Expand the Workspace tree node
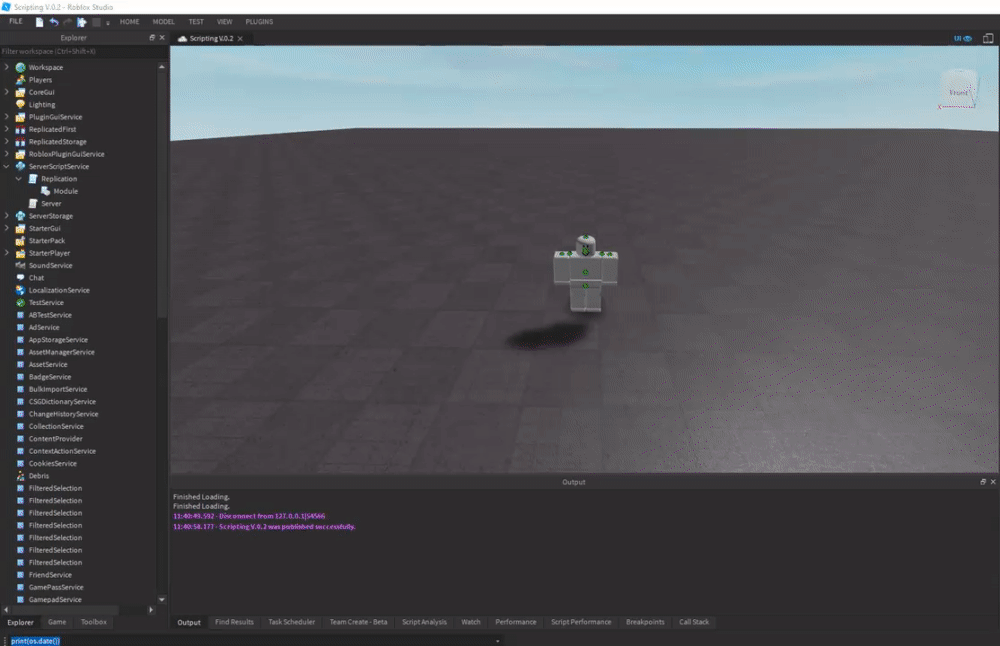Viewport: 1000px width, 646px height. click(6, 67)
